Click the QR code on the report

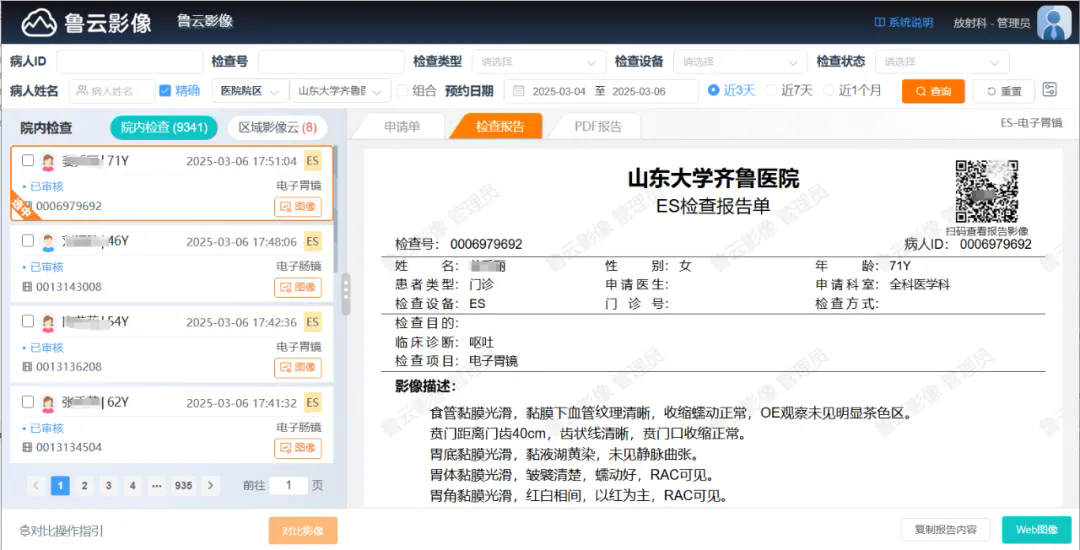986,191
